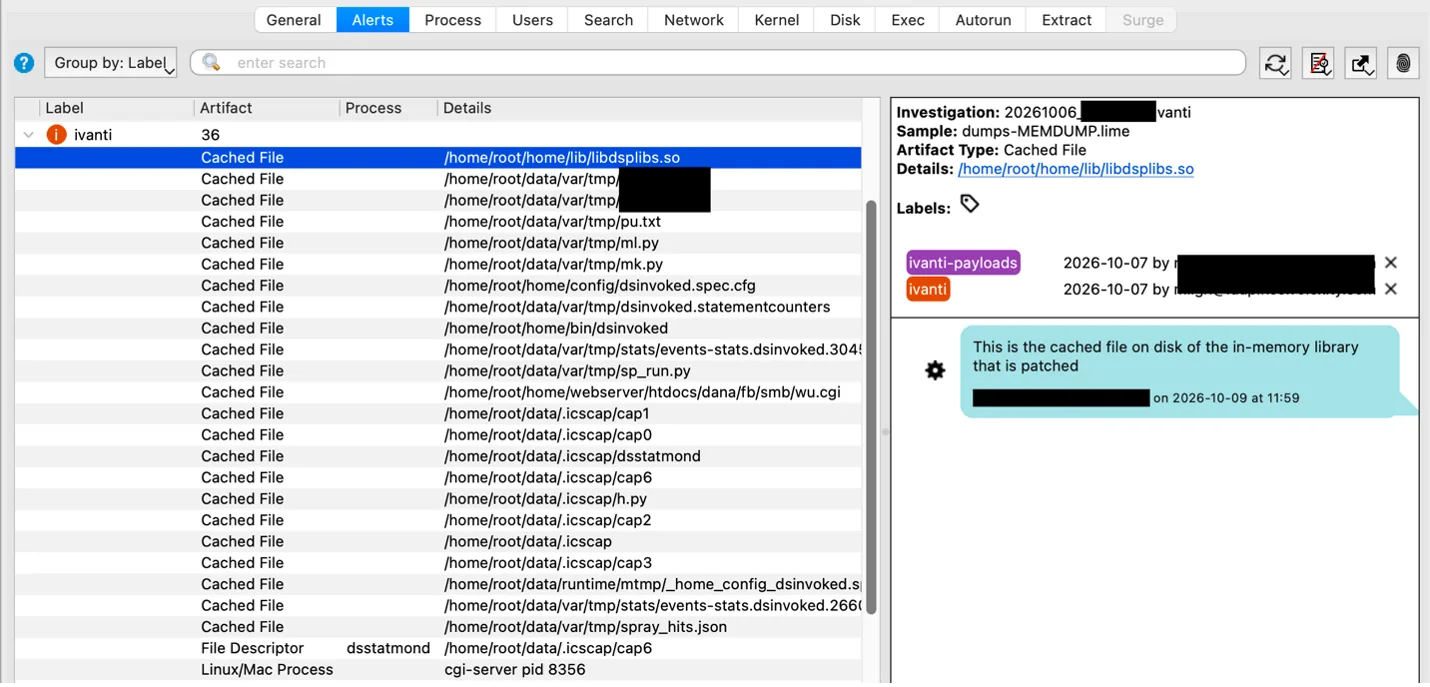Select the .icscap/h.py row
The width and height of the screenshot is (1430, 687).
(438, 499)
